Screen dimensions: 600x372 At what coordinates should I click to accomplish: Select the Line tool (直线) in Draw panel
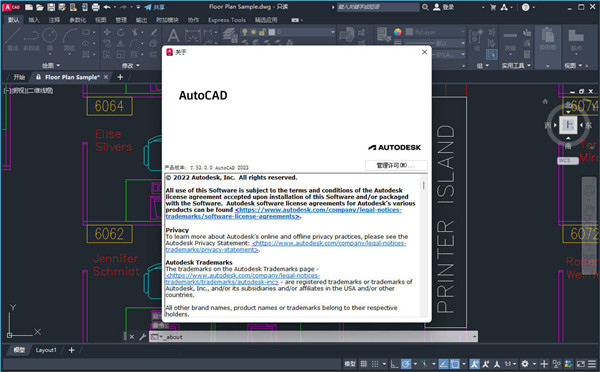[x=13, y=40]
